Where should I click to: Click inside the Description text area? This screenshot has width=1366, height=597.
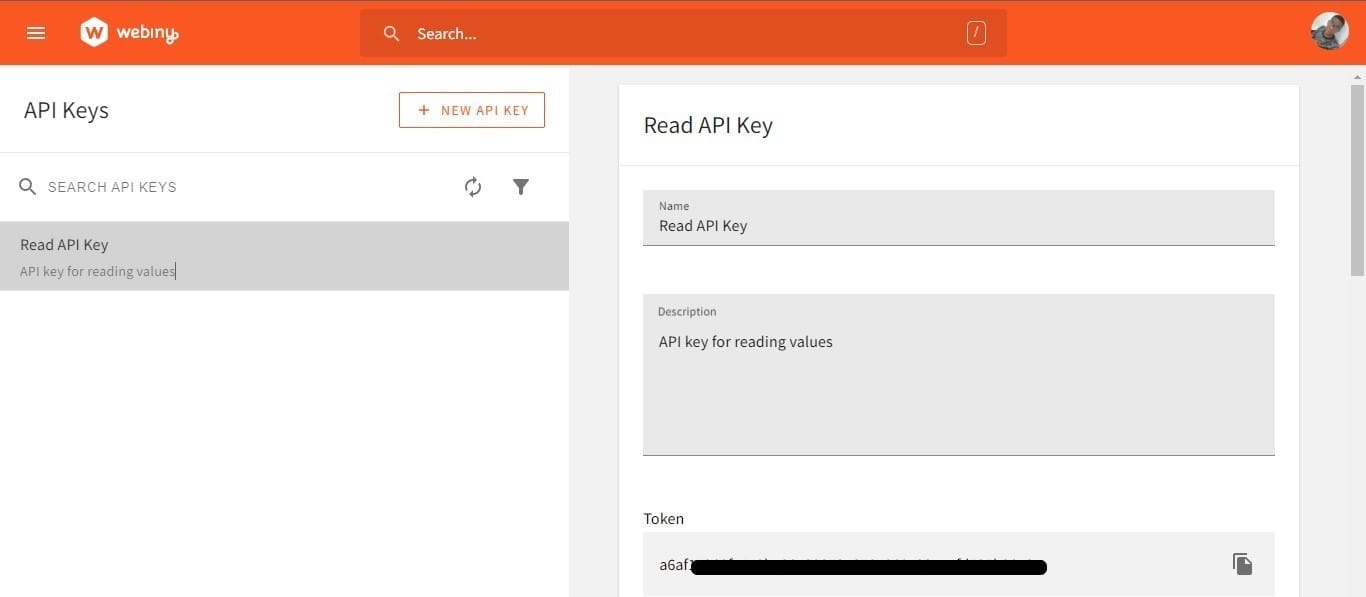[958, 375]
